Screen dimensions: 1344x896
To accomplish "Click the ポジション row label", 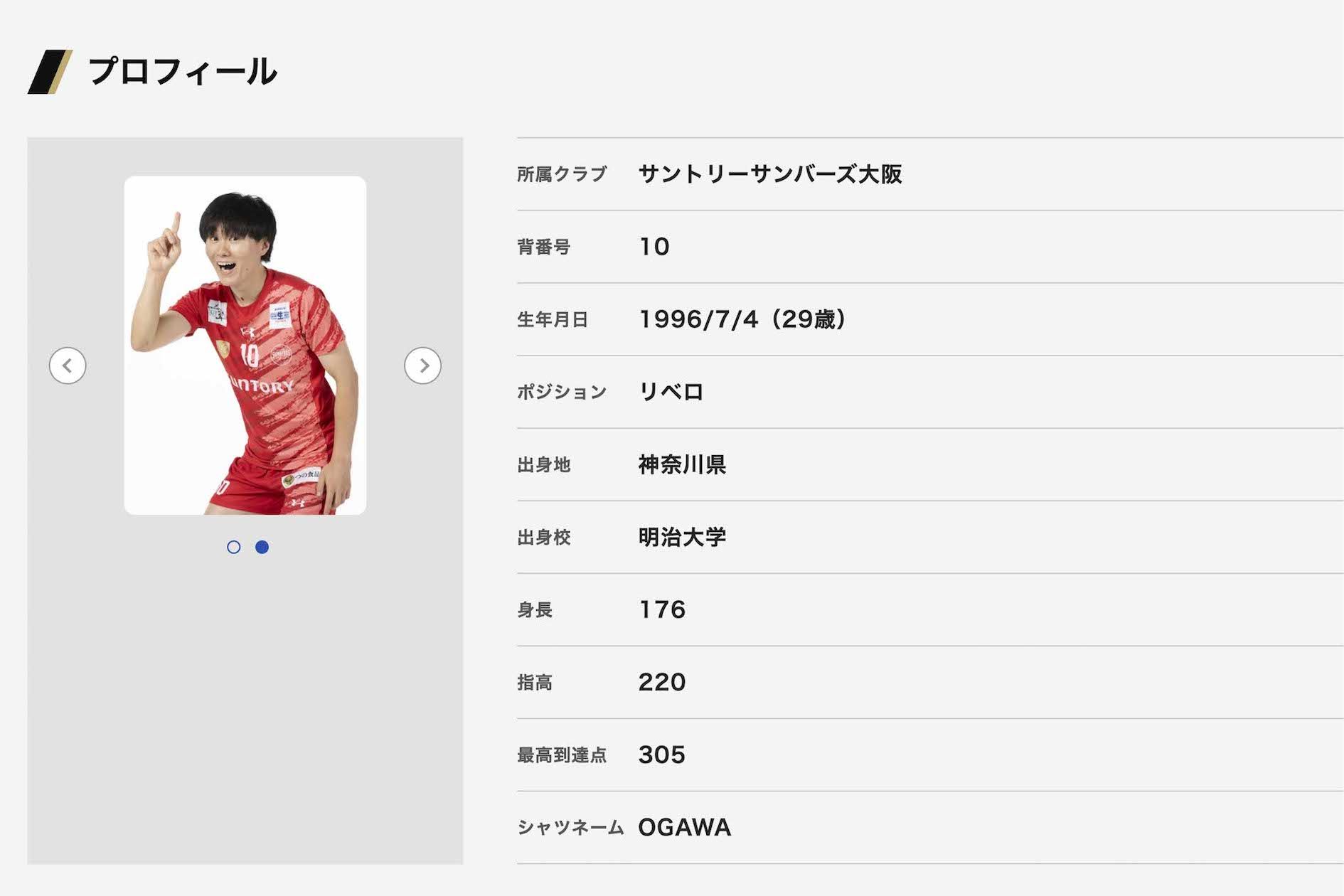I will 562,392.
